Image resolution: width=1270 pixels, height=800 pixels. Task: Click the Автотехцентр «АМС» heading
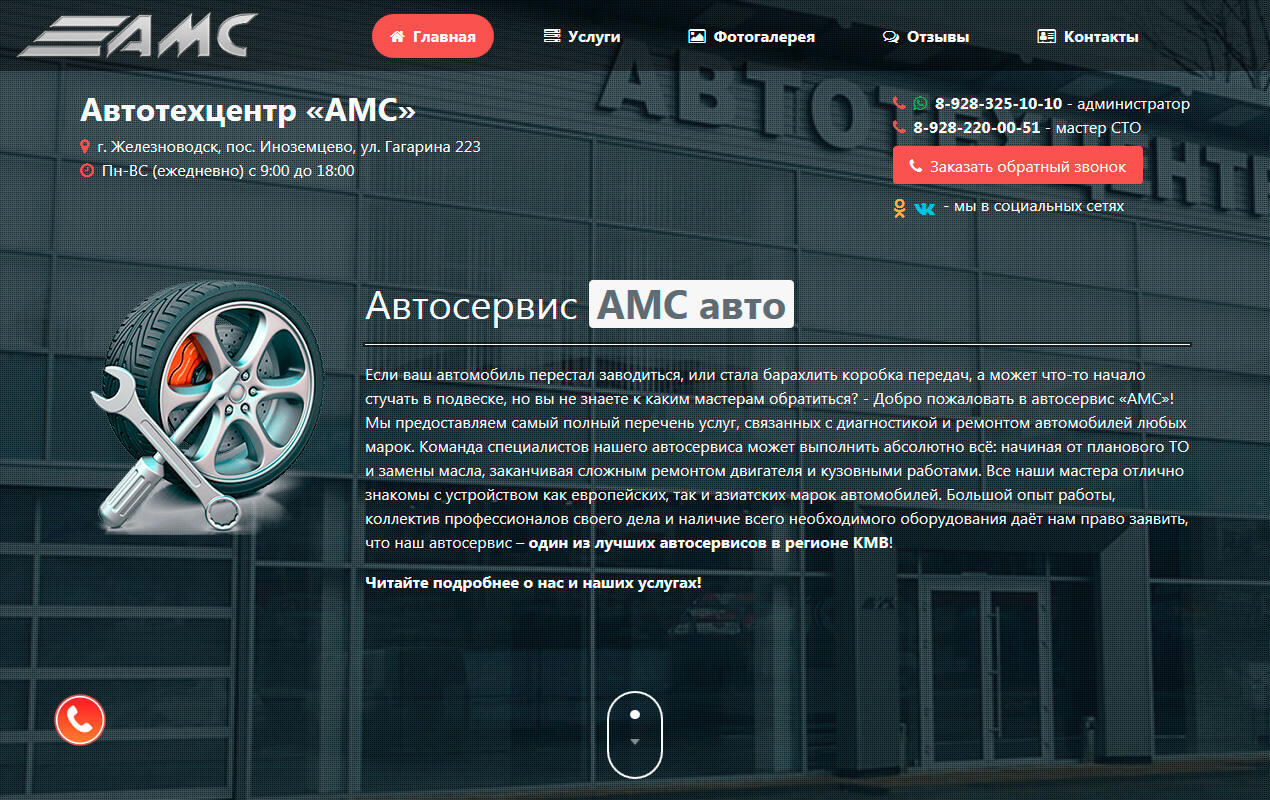pos(247,109)
